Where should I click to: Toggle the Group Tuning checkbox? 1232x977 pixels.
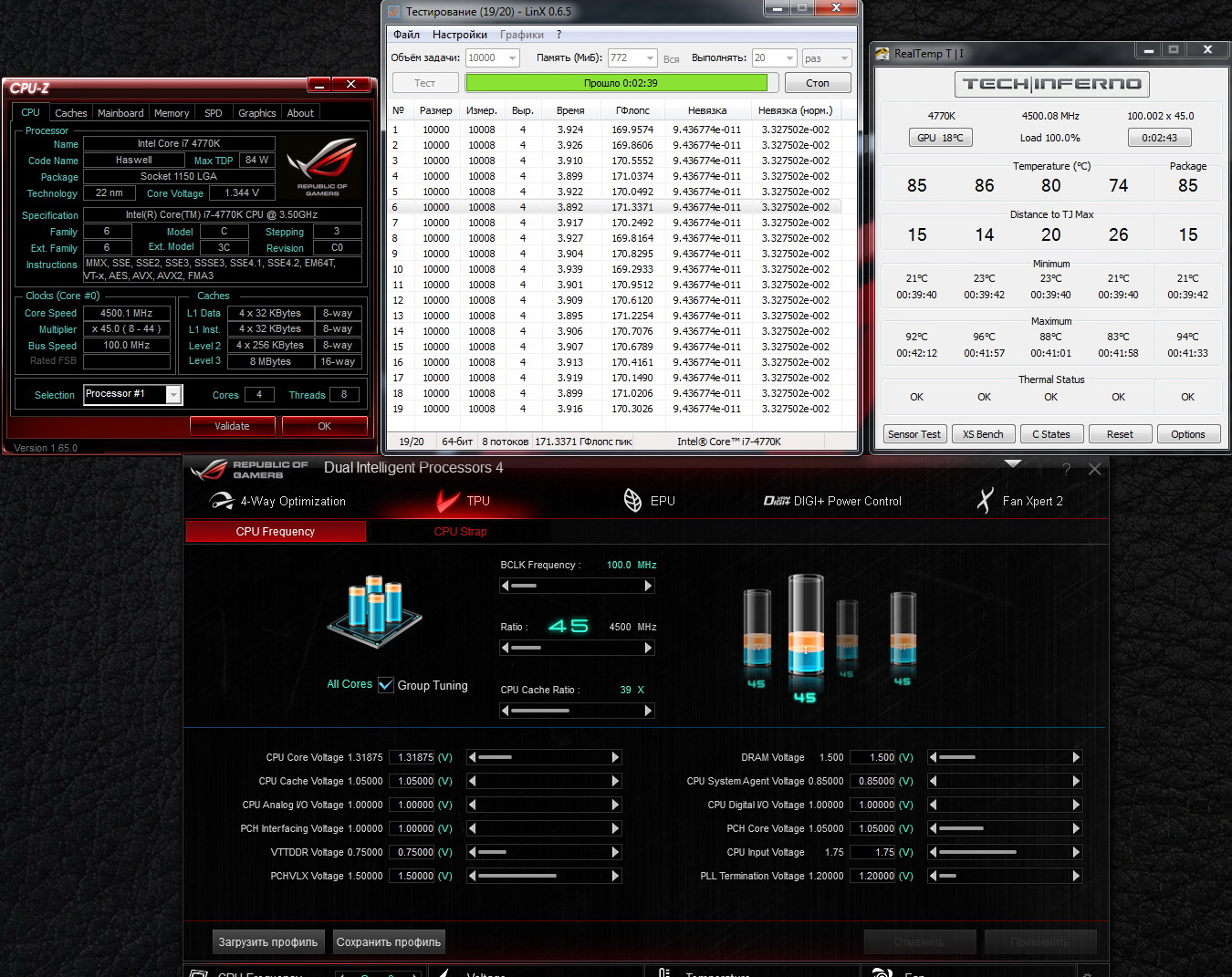[386, 685]
